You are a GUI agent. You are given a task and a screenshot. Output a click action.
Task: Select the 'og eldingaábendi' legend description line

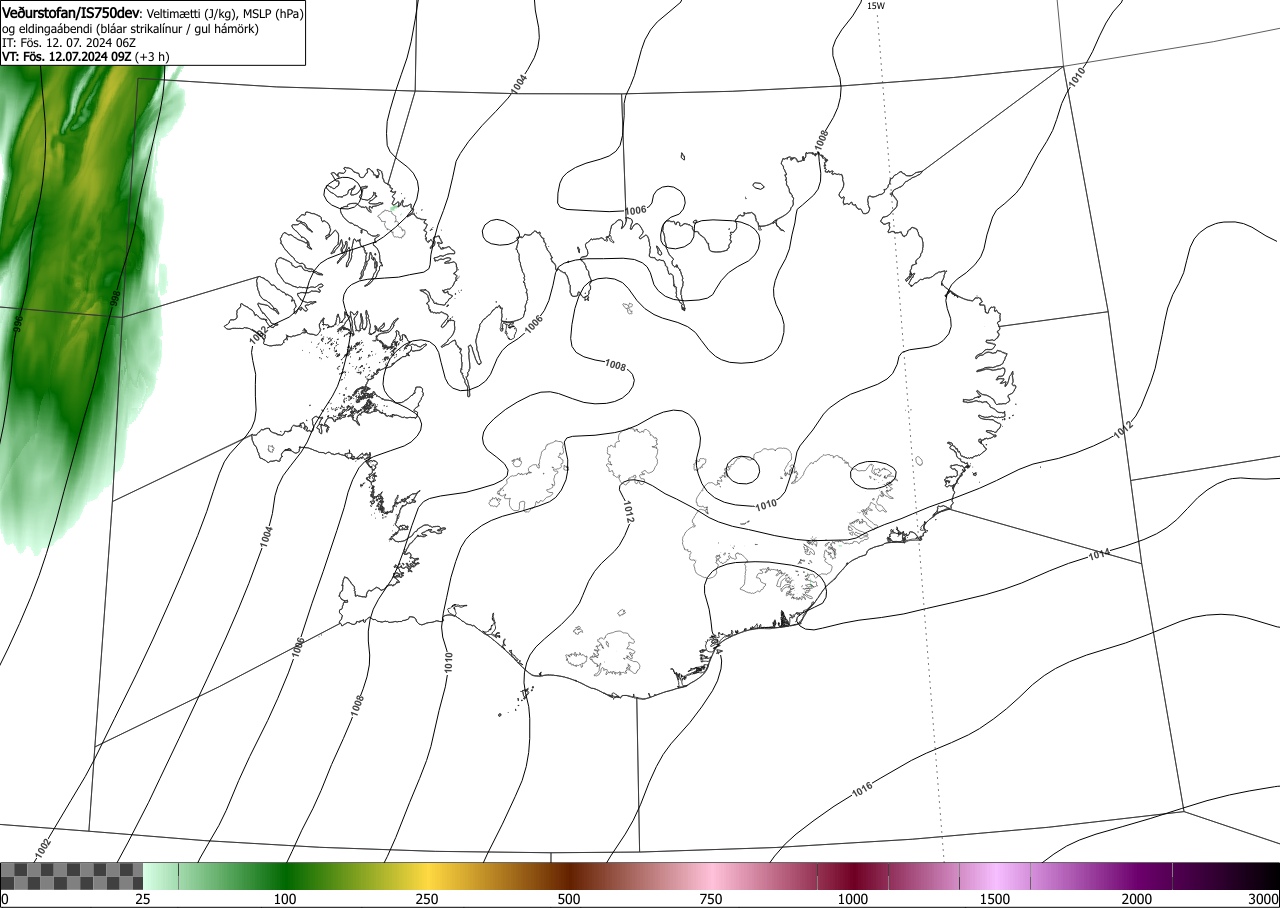point(131,29)
